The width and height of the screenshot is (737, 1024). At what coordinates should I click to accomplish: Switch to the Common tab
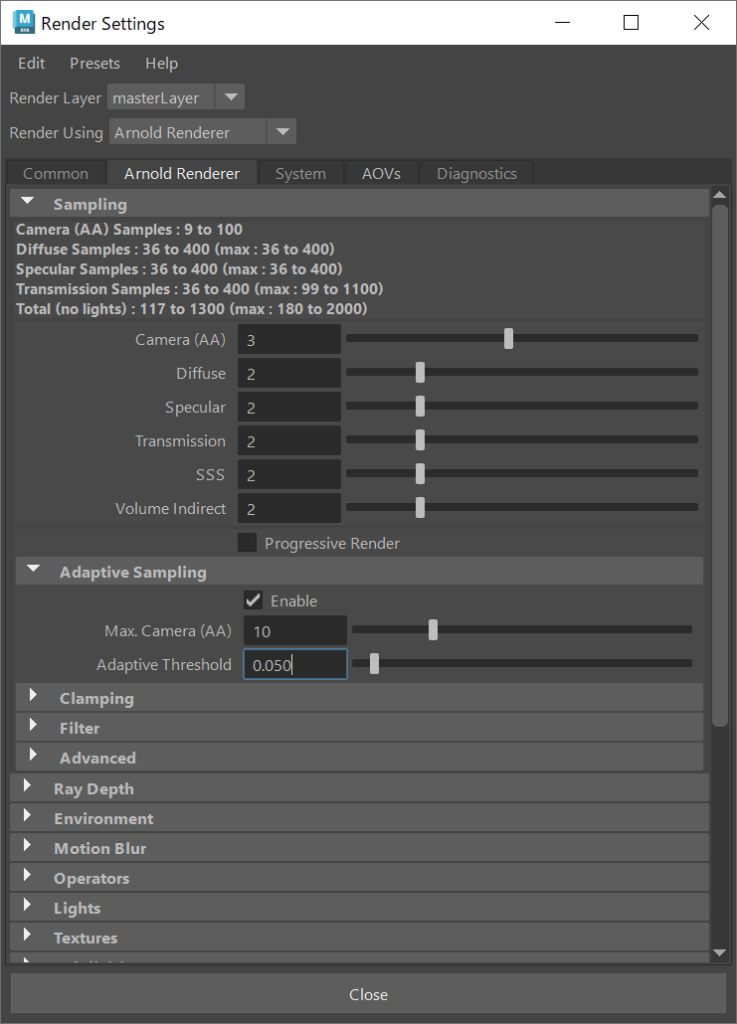55,174
